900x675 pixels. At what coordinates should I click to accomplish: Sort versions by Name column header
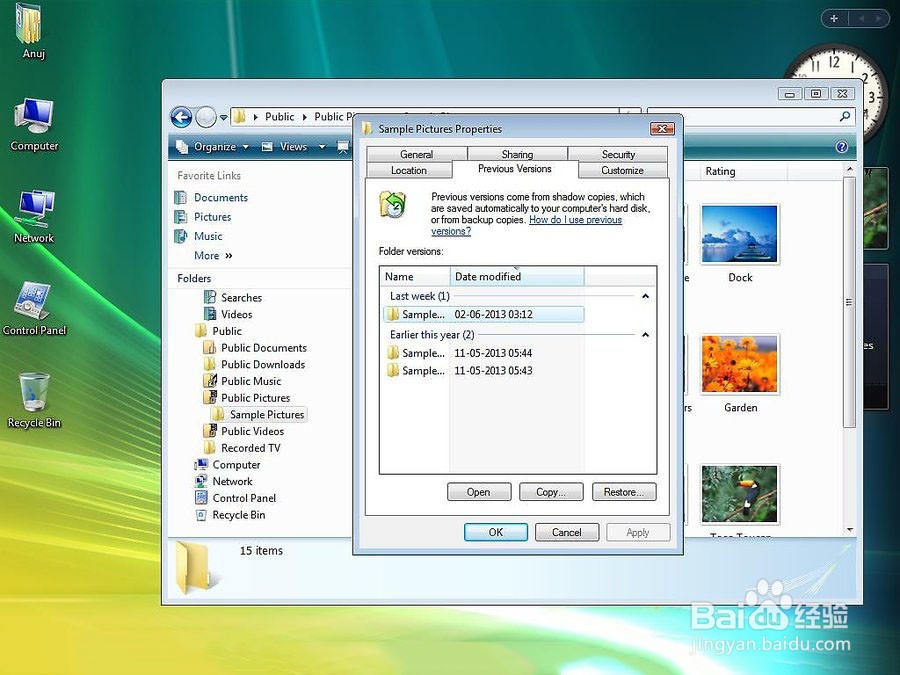(414, 276)
